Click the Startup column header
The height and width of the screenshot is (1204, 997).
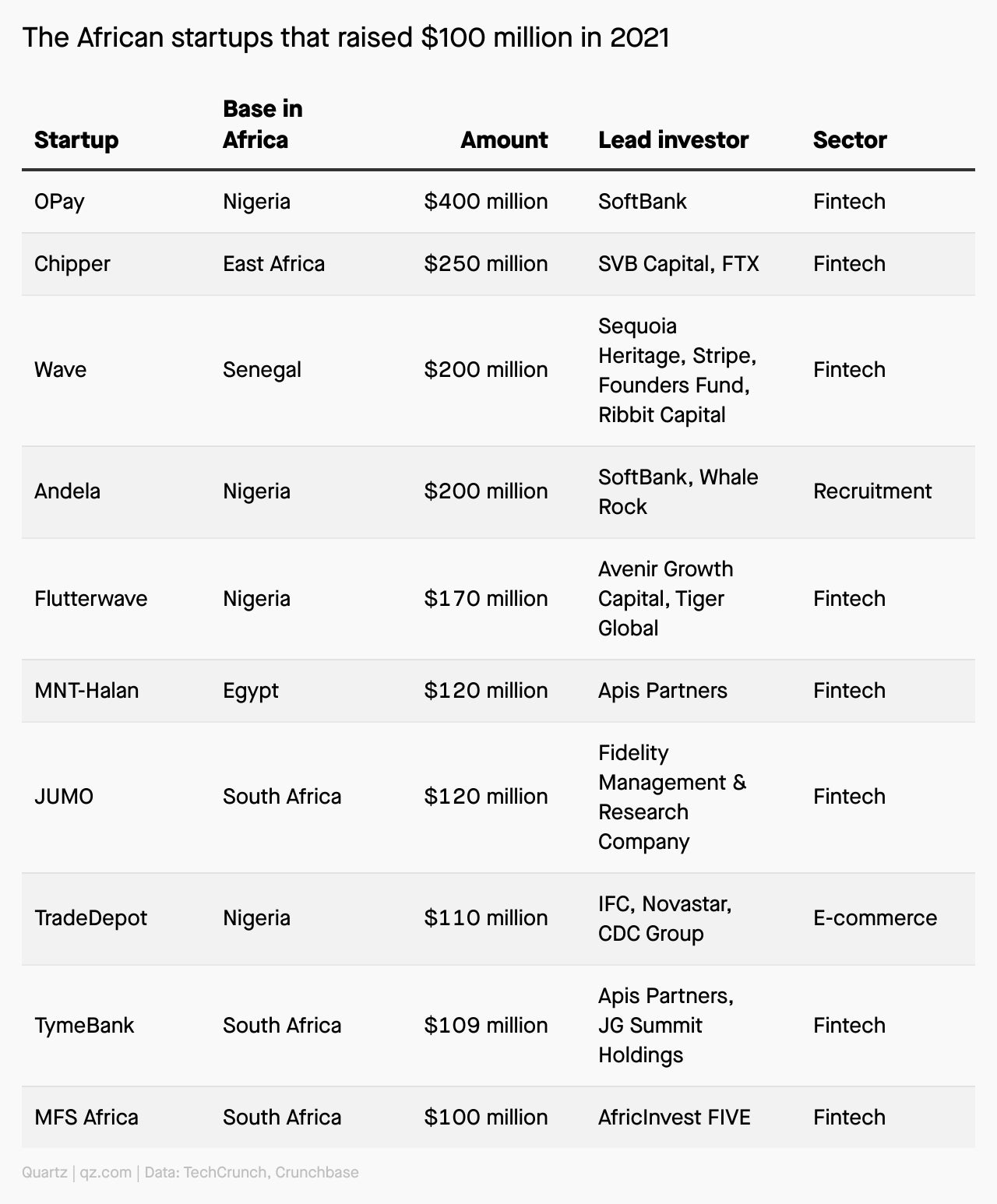pyautogui.click(x=76, y=140)
